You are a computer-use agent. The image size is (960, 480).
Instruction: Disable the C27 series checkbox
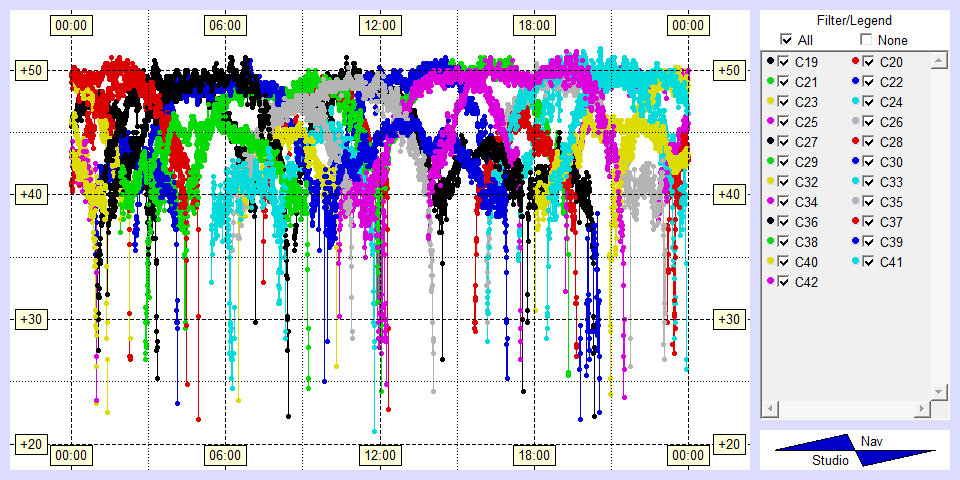pyautogui.click(x=783, y=142)
